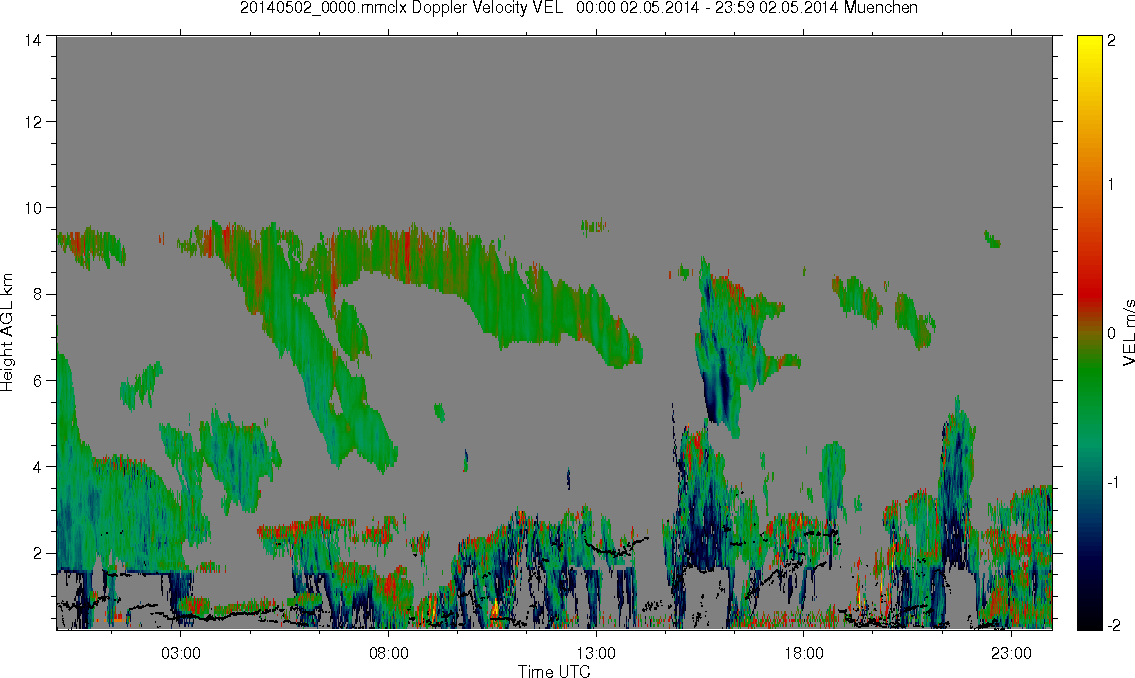The height and width of the screenshot is (678, 1135).
Task: Click the 'VEL m/s' colorbar title
Action: [x=1128, y=333]
